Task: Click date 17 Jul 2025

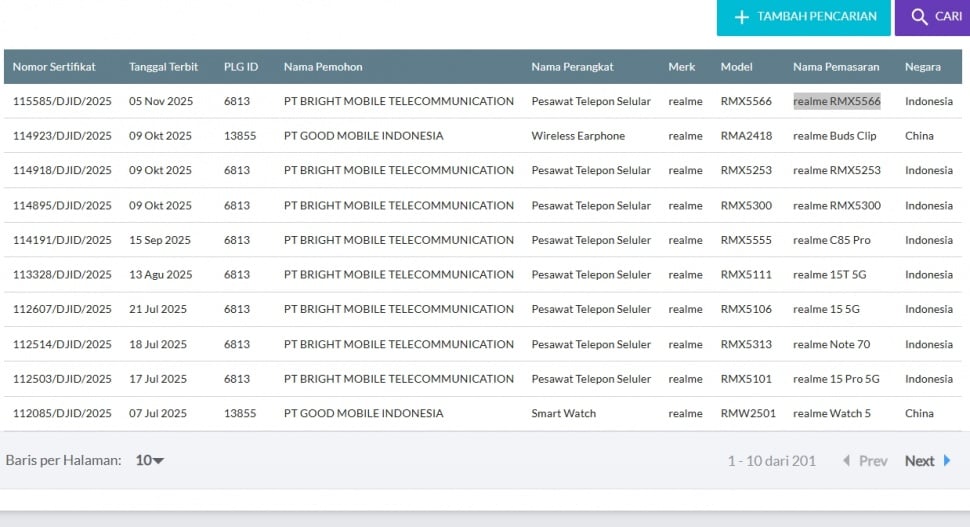Action: tap(158, 379)
